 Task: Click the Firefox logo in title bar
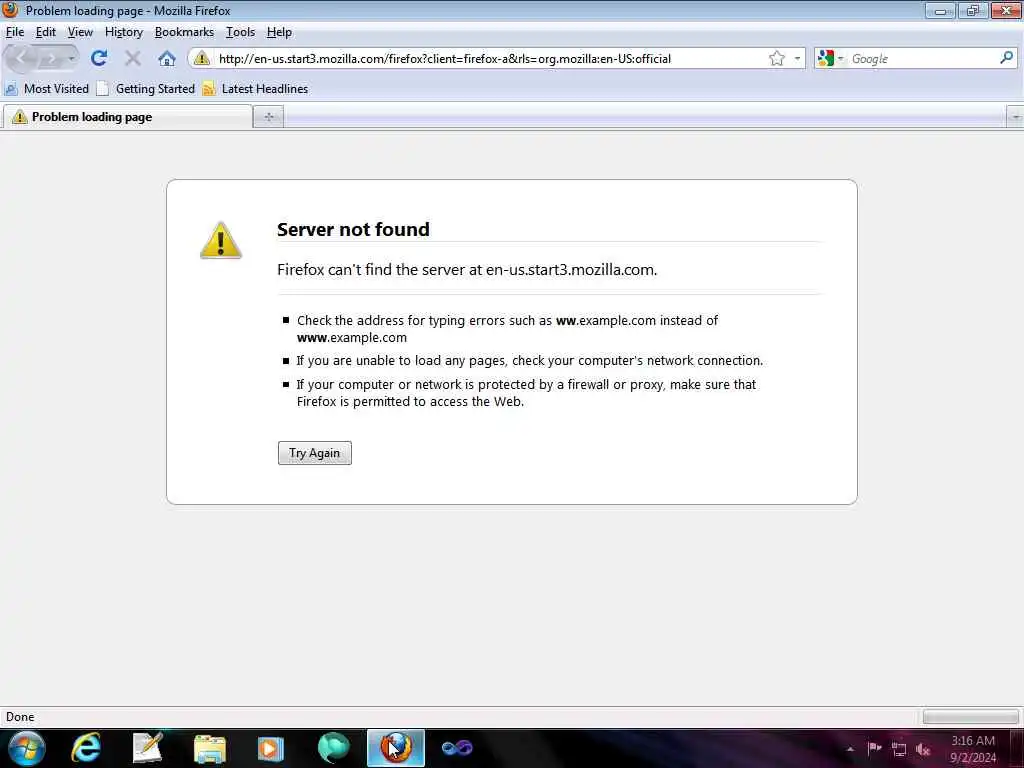coord(10,10)
